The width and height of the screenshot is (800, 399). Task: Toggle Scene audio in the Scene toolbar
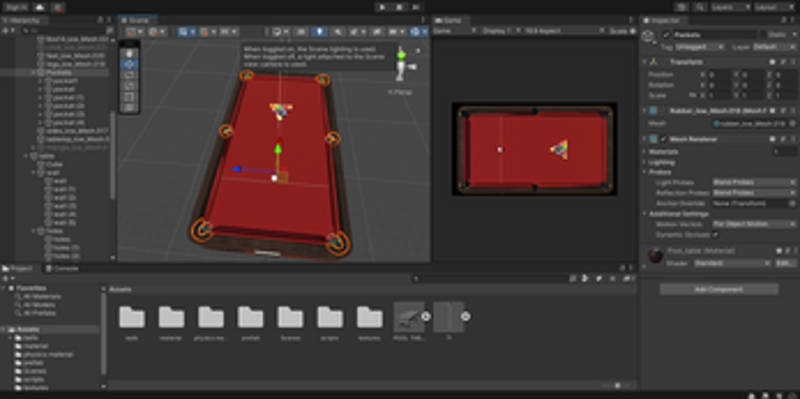tap(338, 32)
